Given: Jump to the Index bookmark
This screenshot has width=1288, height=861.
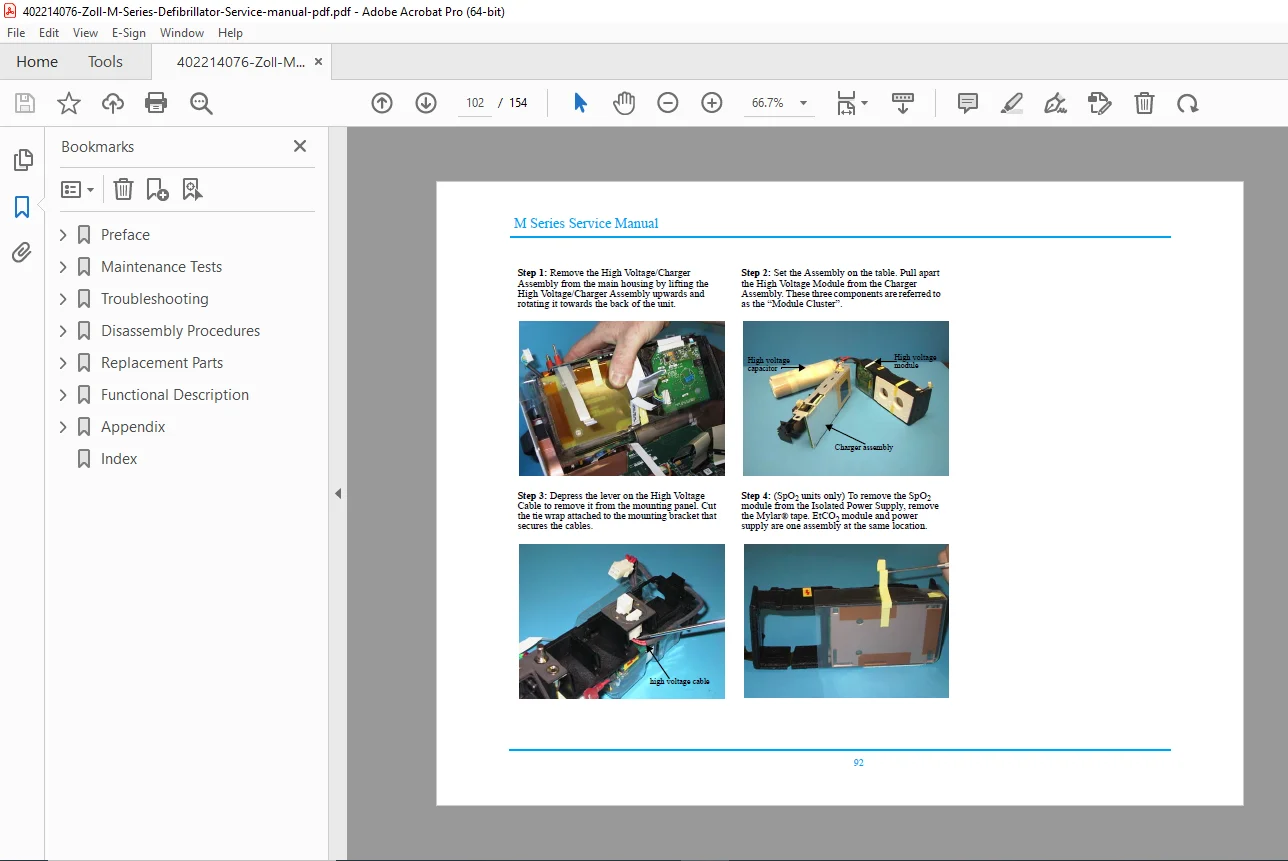Looking at the screenshot, I should [119, 459].
